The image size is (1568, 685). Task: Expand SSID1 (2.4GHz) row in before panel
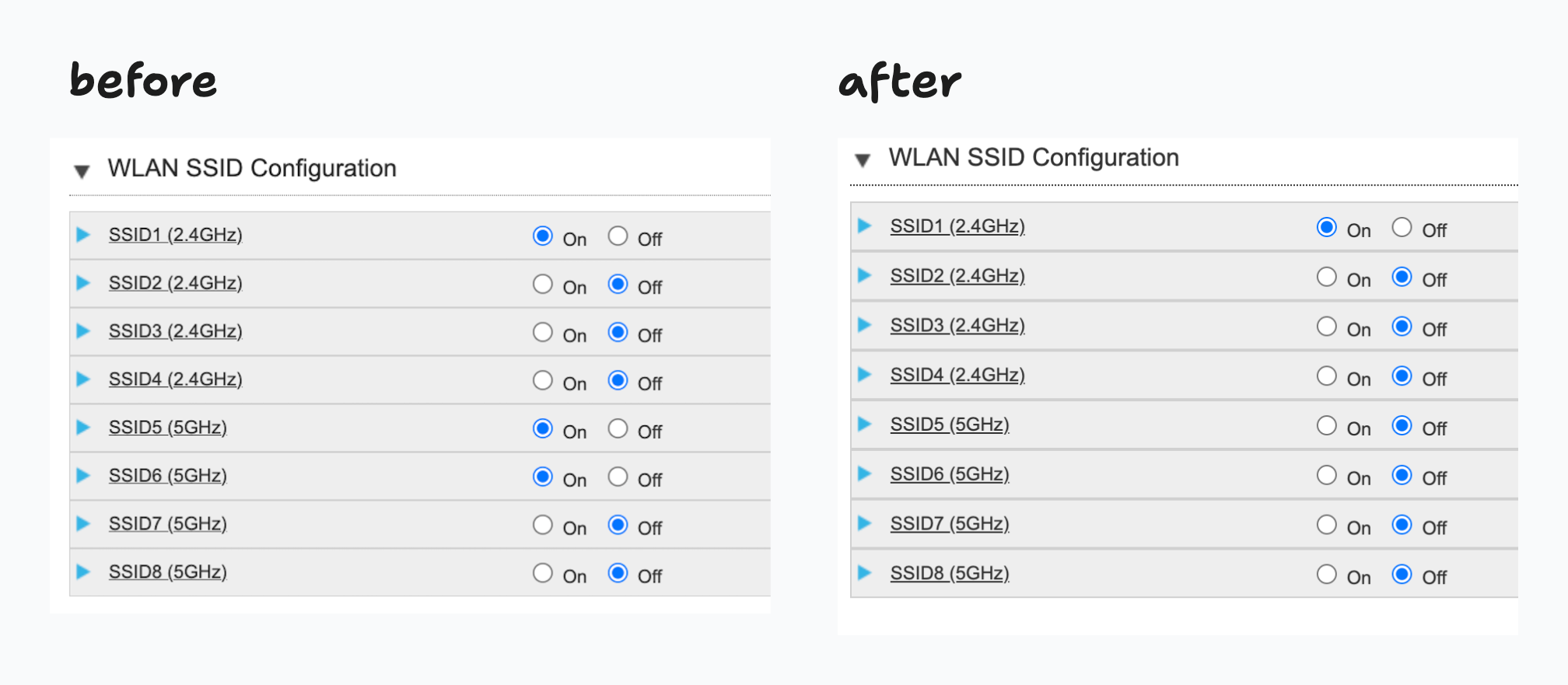83,235
